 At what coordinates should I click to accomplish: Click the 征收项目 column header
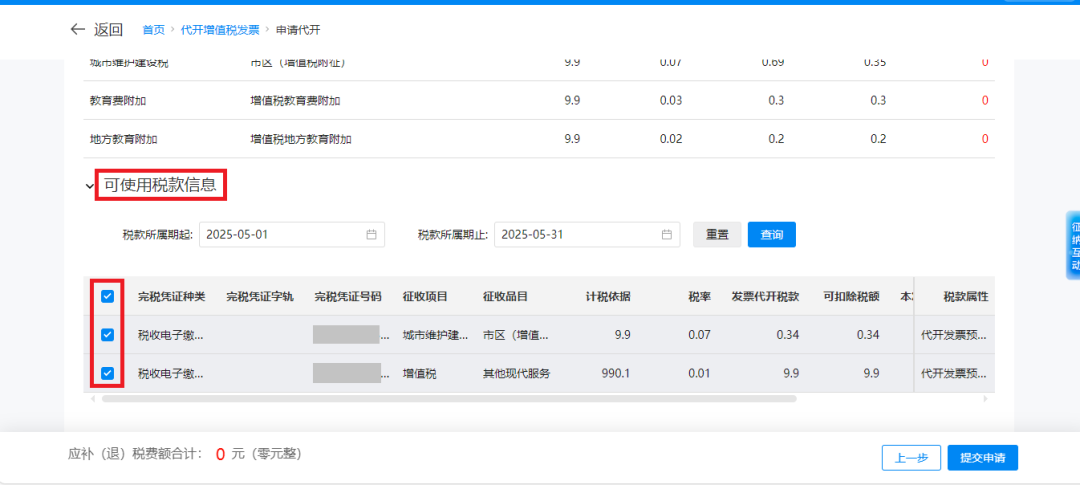click(425, 297)
